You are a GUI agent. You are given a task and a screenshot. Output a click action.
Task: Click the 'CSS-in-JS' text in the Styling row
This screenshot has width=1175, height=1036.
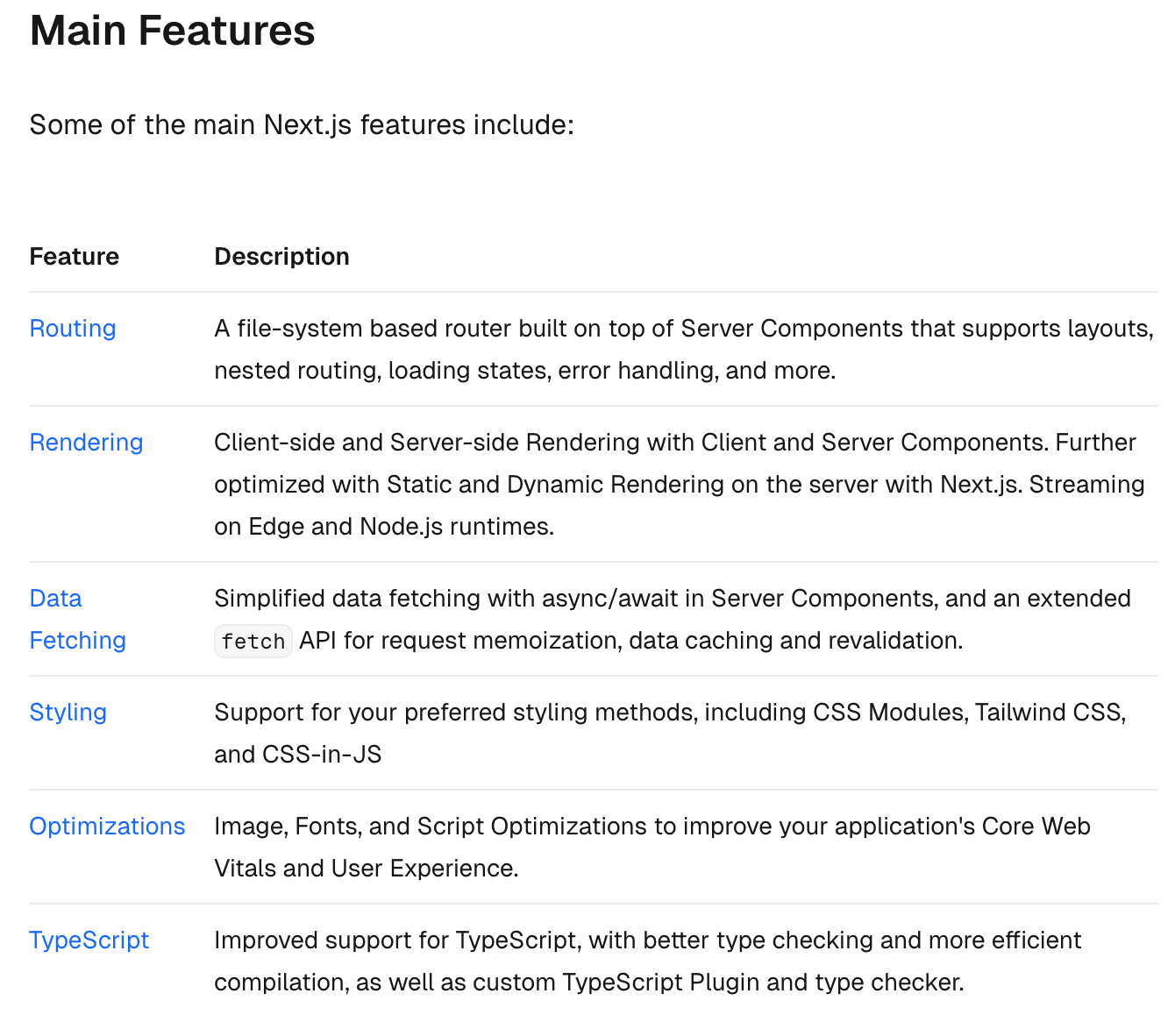click(322, 755)
